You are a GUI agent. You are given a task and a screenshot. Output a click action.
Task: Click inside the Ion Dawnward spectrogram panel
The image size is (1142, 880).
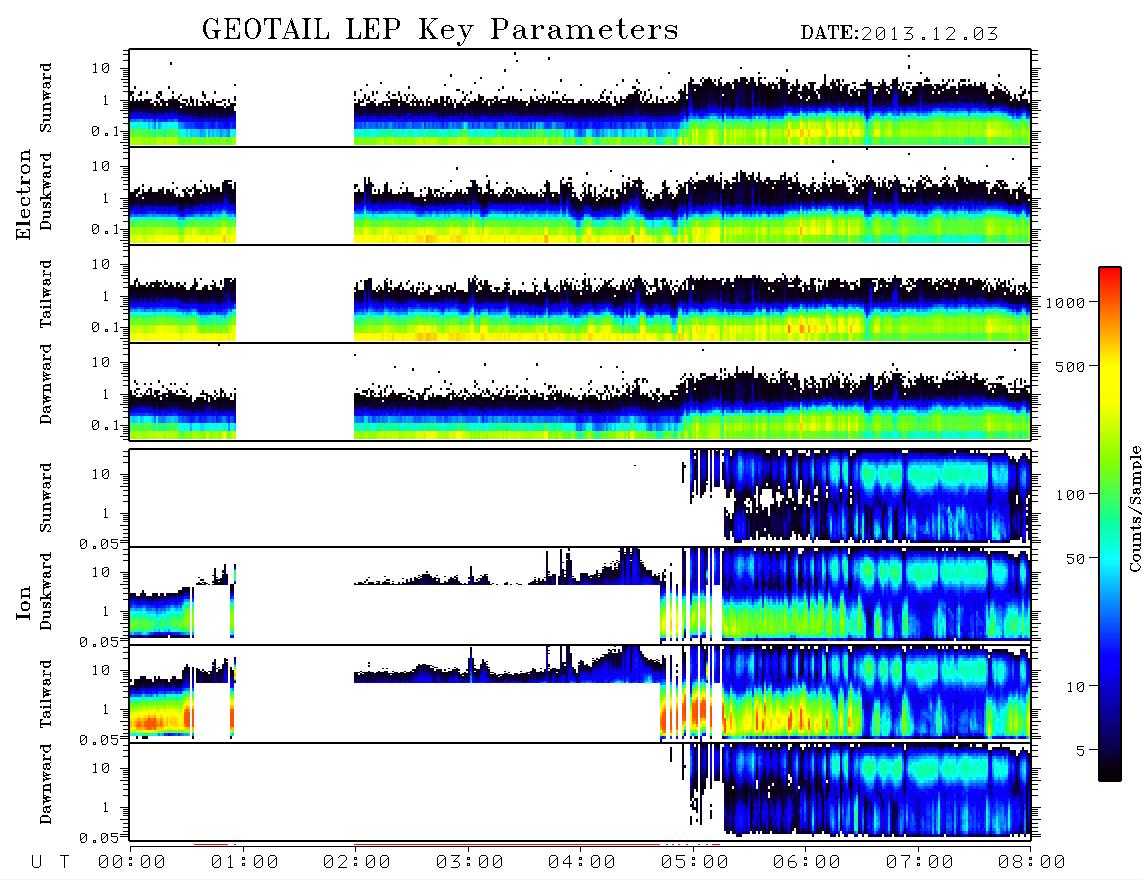coord(580,792)
